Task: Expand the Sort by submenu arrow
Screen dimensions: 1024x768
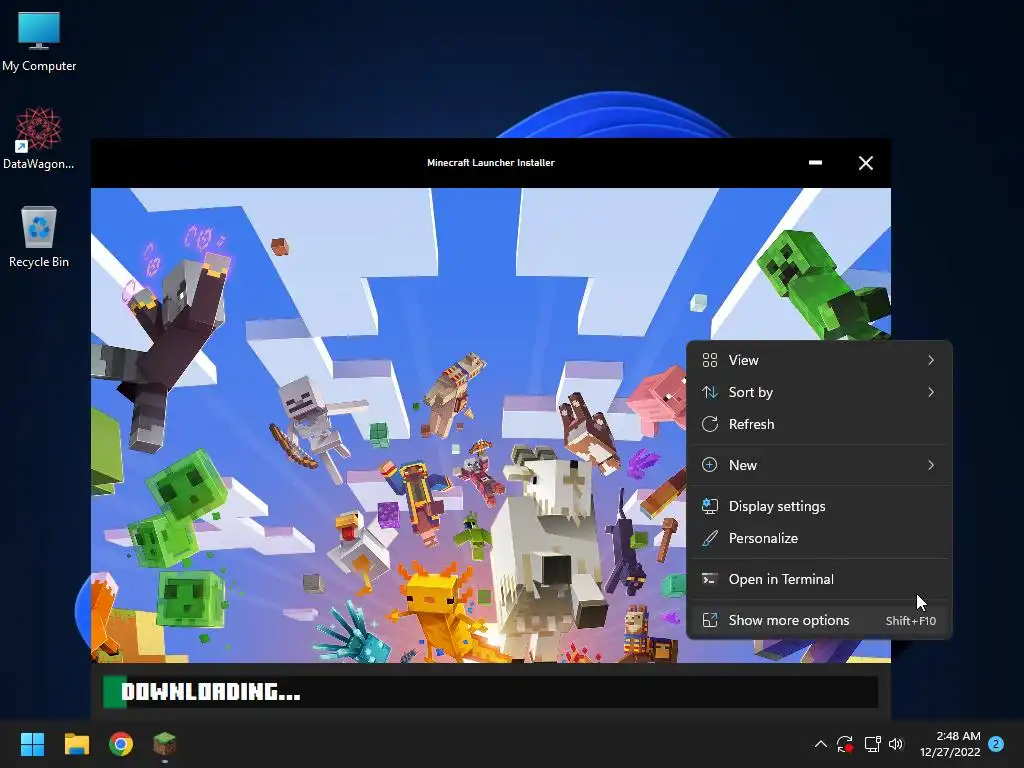Action: coord(931,392)
